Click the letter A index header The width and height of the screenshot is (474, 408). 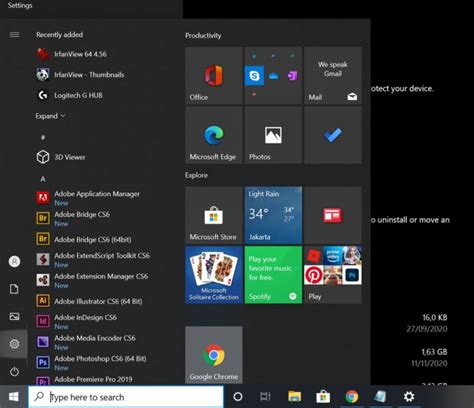click(43, 179)
